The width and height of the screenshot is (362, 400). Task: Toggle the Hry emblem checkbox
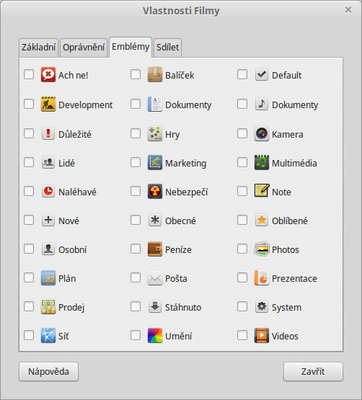click(135, 133)
